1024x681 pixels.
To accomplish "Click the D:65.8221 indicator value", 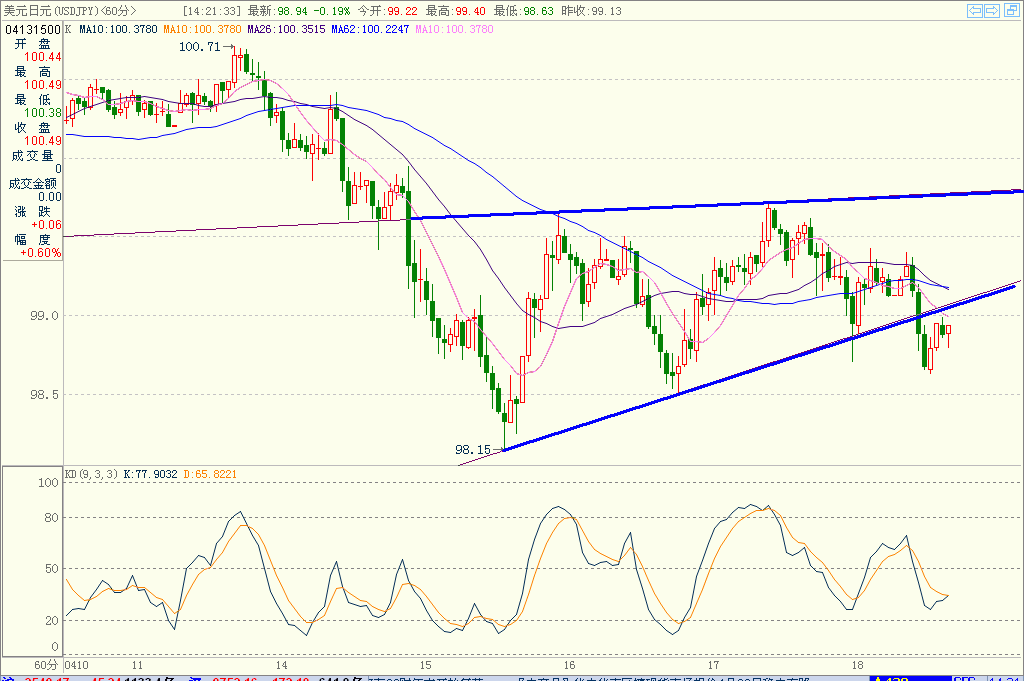I will pyautogui.click(x=210, y=474).
